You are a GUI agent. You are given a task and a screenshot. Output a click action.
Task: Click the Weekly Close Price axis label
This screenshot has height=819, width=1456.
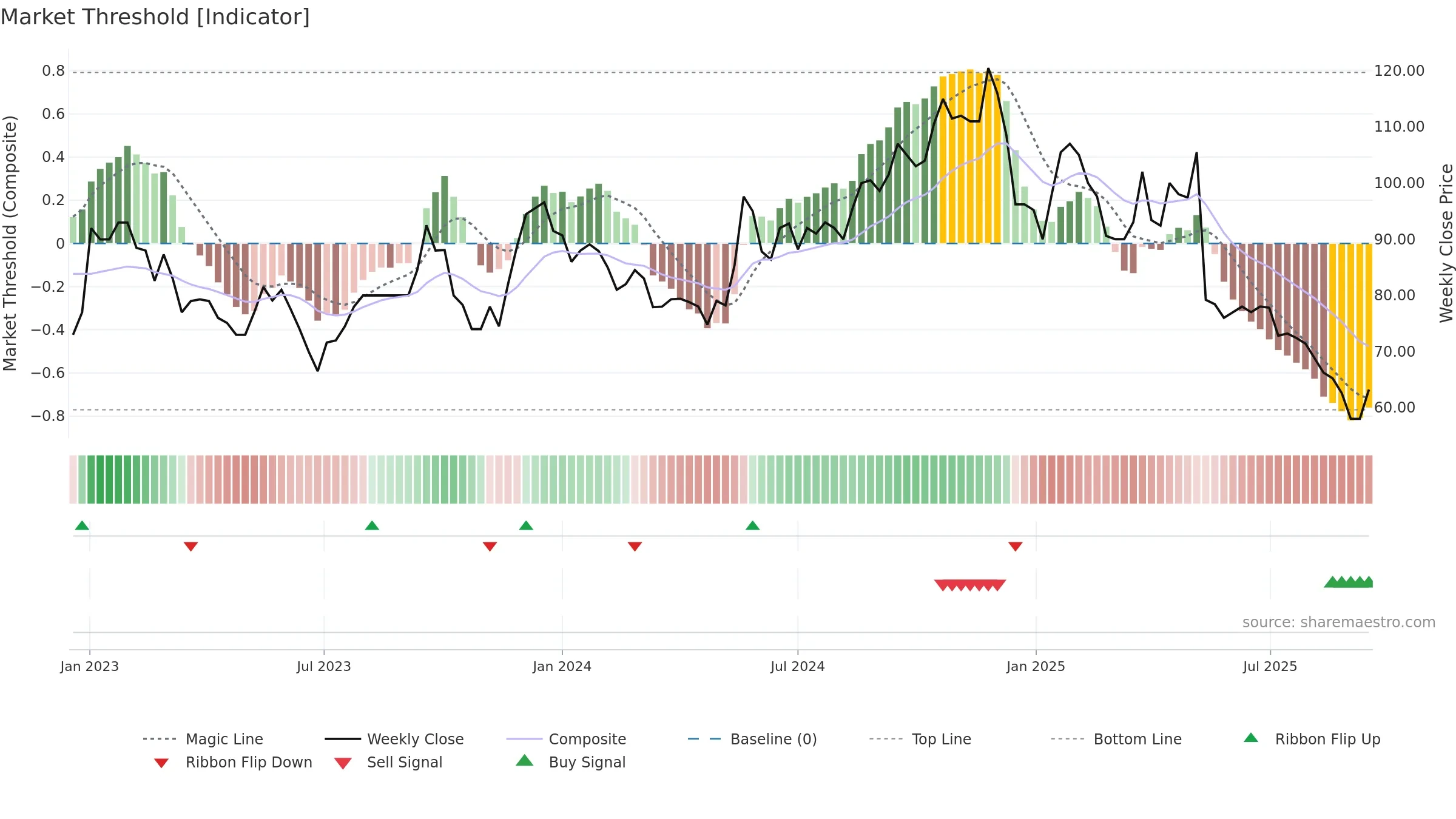[1446, 243]
